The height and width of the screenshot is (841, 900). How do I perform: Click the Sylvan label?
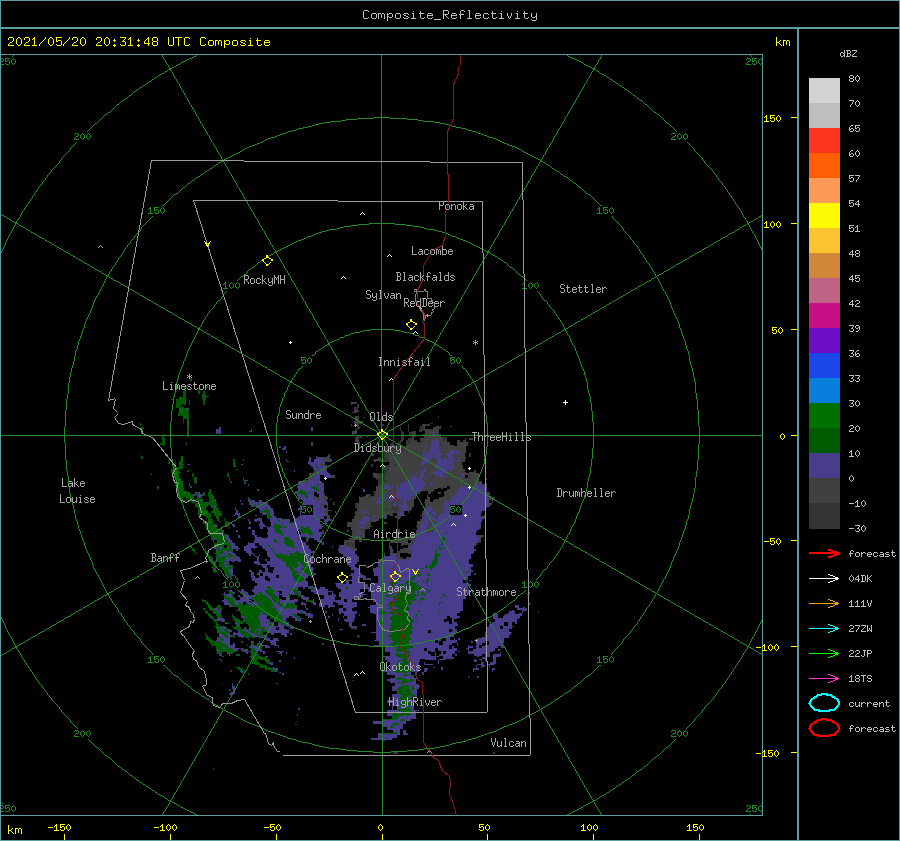[x=383, y=295]
